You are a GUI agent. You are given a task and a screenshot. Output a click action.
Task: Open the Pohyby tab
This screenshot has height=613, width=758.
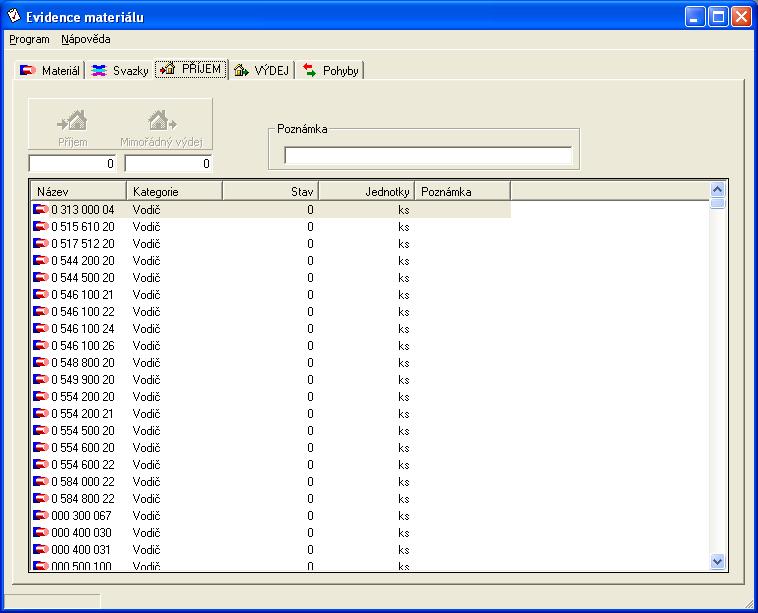[x=330, y=71]
